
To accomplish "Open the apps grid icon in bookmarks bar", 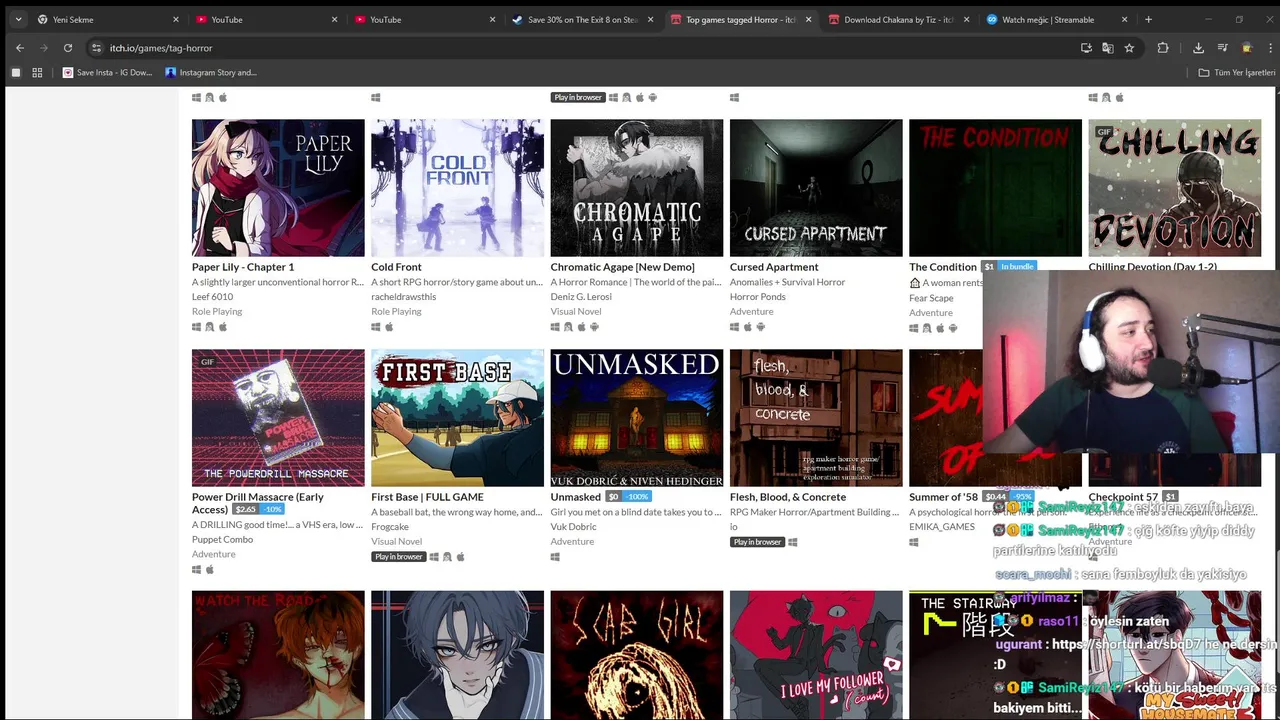I will click(x=37, y=72).
